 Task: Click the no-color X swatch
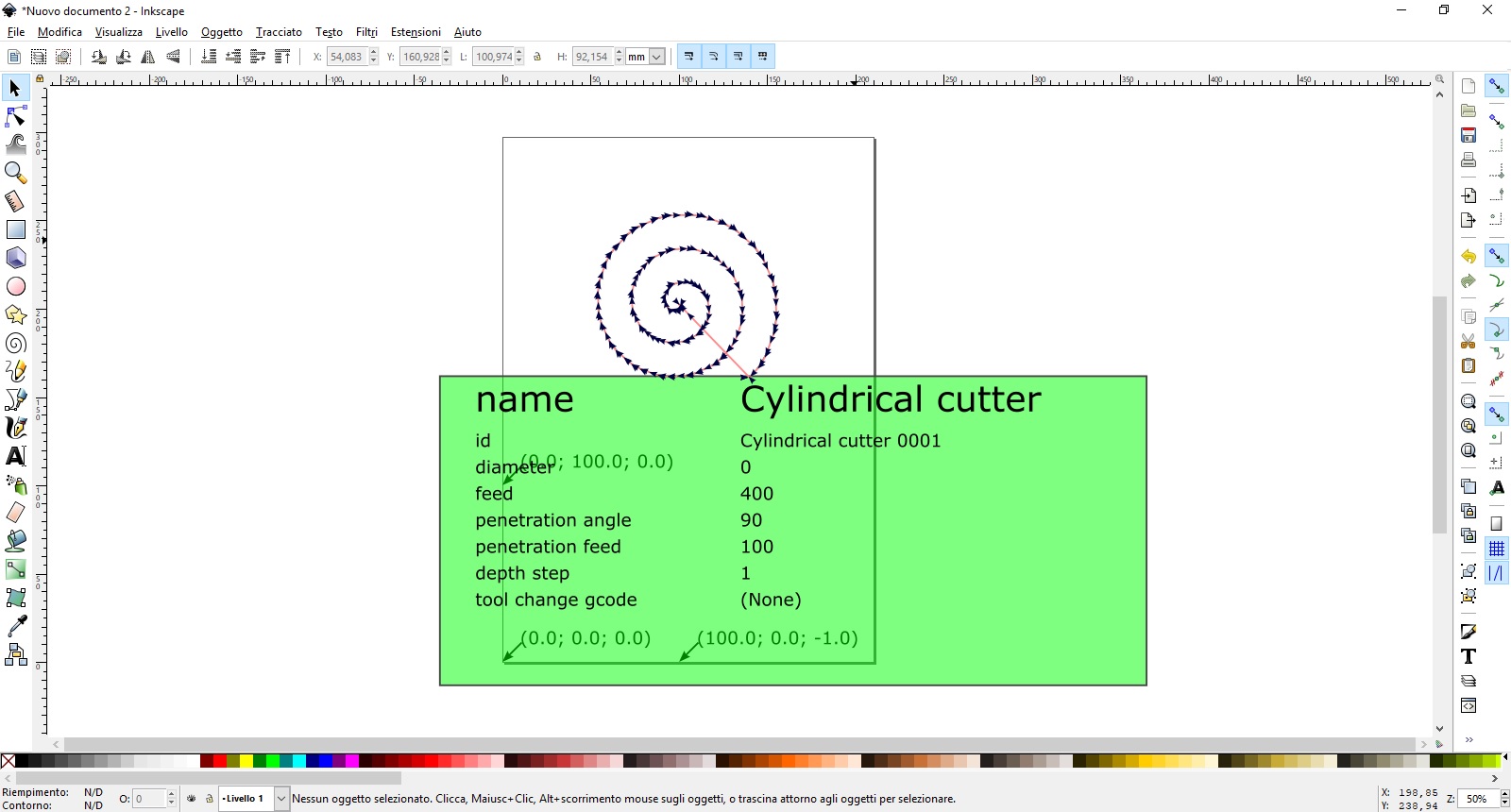(8, 761)
